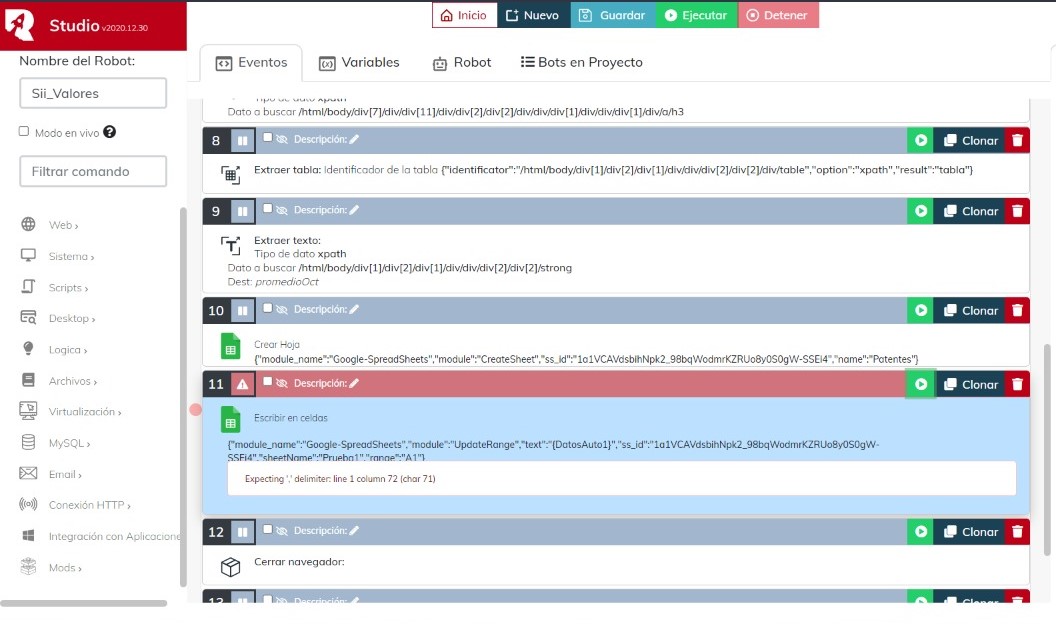Screen dimensions: 1056x624
Task: Delete step 9 using its red trash icon
Action: coord(1017,211)
